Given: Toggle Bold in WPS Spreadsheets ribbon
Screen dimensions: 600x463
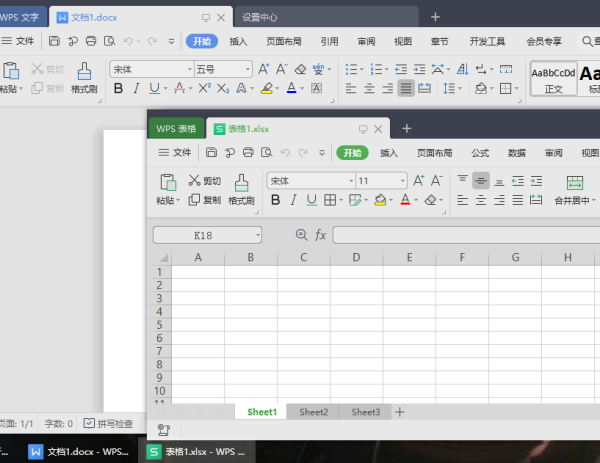Looking at the screenshot, I should click(x=275, y=200).
